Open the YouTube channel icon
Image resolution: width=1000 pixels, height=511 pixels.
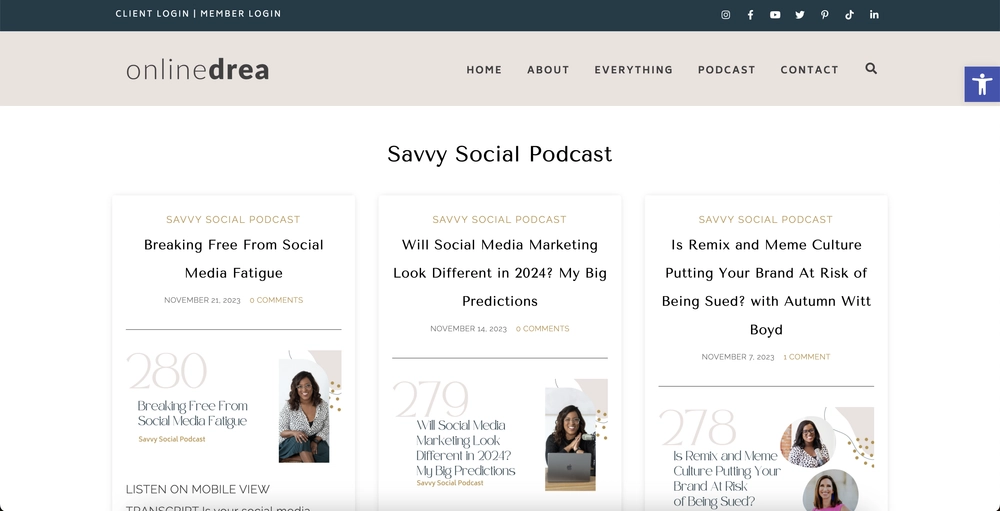775,15
